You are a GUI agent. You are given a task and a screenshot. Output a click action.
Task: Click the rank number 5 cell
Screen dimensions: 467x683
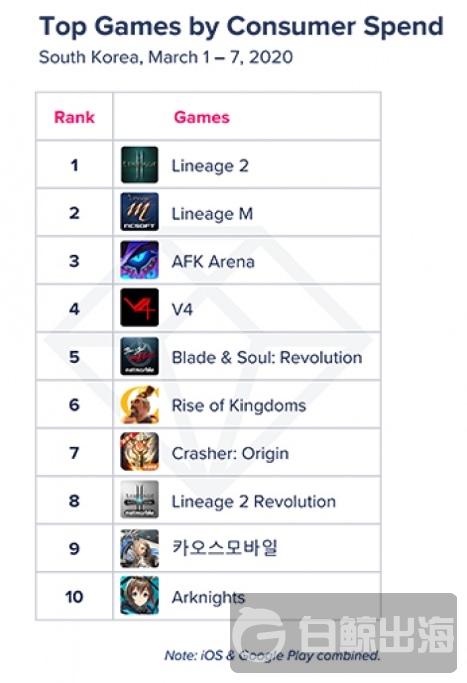tap(74, 357)
